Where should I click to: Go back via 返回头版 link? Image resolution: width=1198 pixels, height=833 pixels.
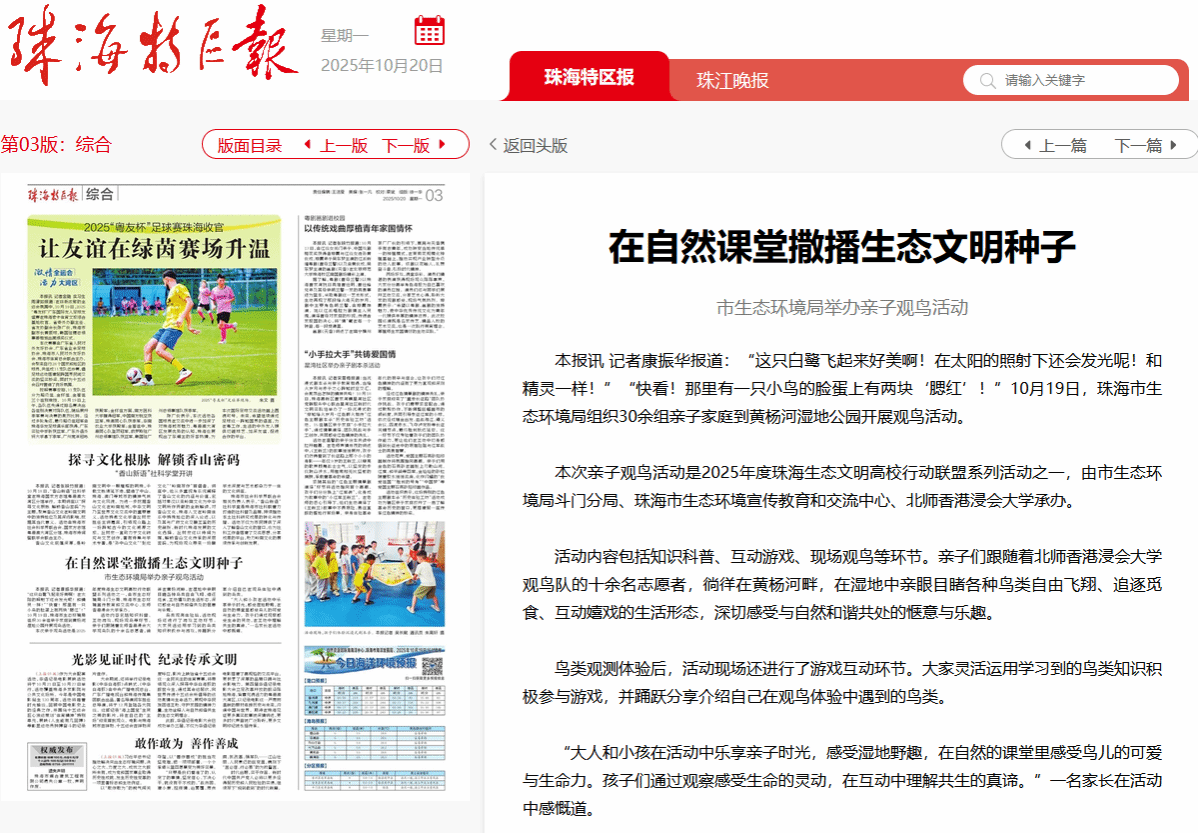[x=528, y=145]
